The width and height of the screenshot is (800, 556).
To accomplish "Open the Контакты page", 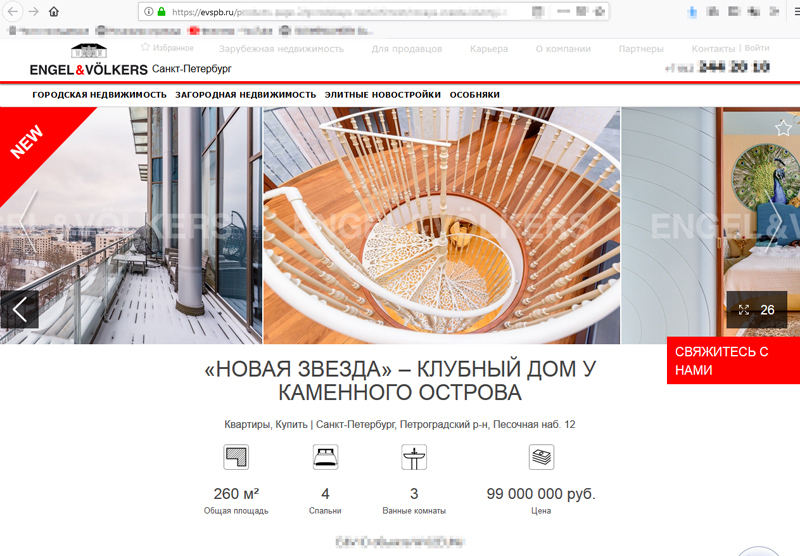I will pyautogui.click(x=713, y=49).
